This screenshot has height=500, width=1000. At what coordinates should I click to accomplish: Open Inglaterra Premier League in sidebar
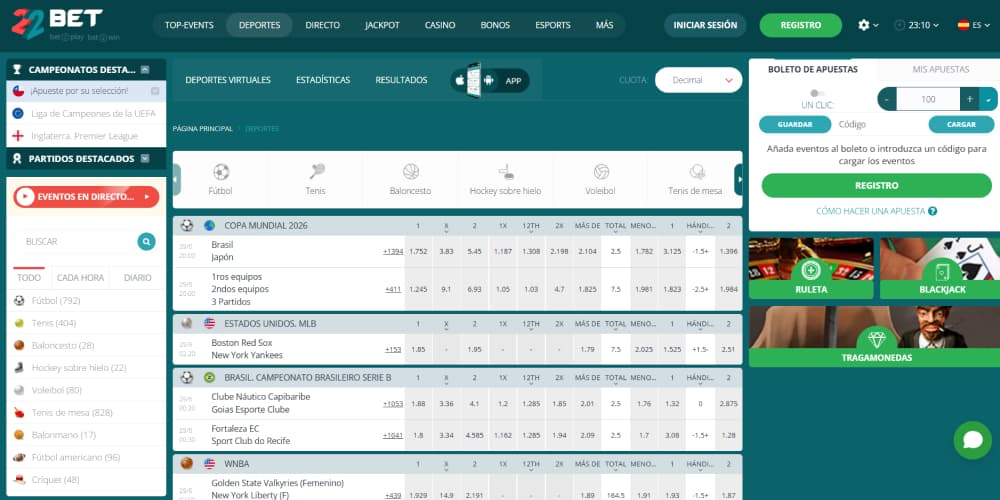(86, 136)
